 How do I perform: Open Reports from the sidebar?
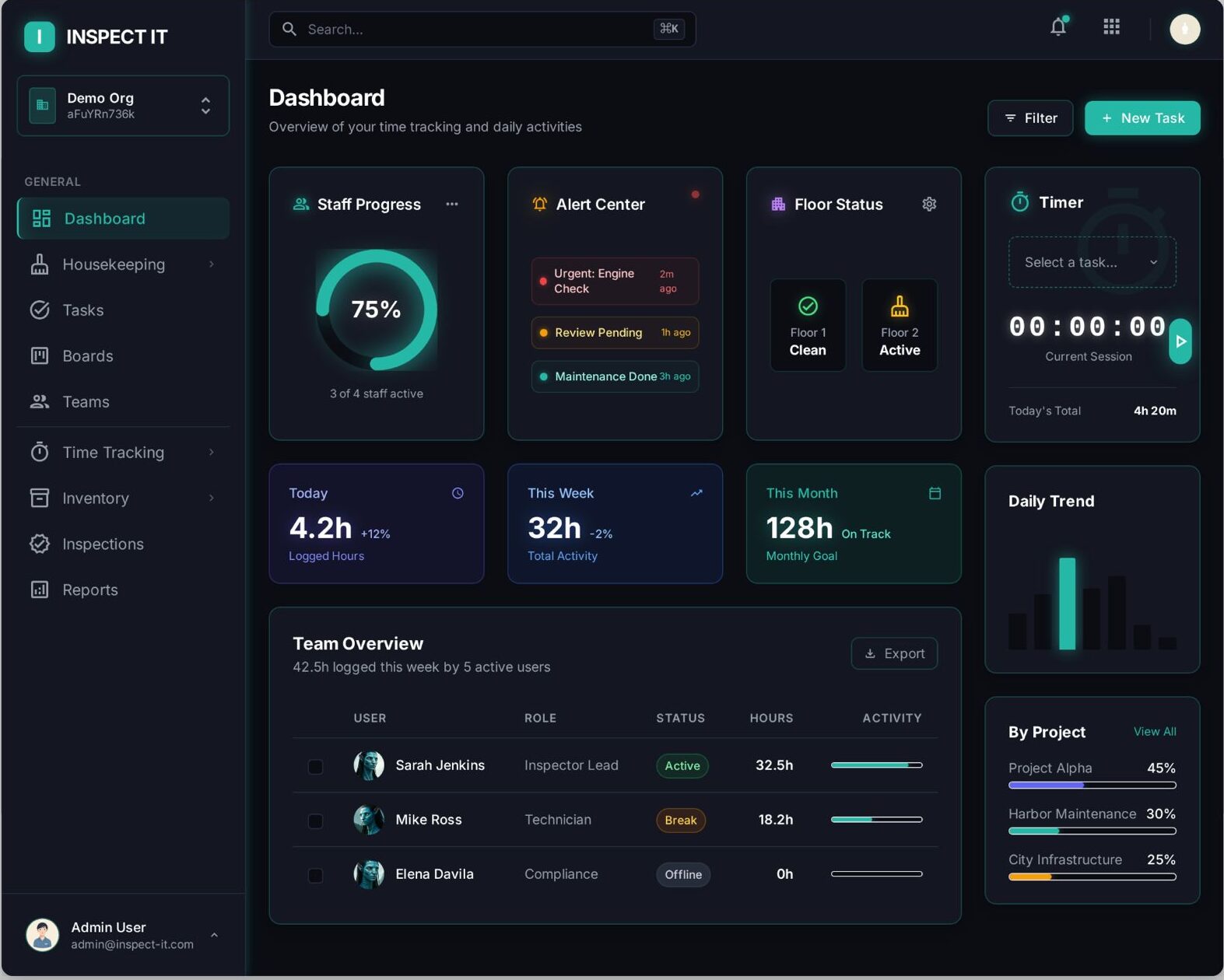[90, 590]
